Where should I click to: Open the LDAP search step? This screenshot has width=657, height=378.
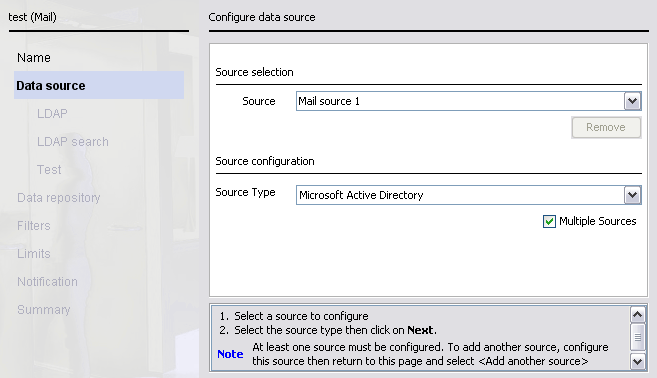pos(72,142)
